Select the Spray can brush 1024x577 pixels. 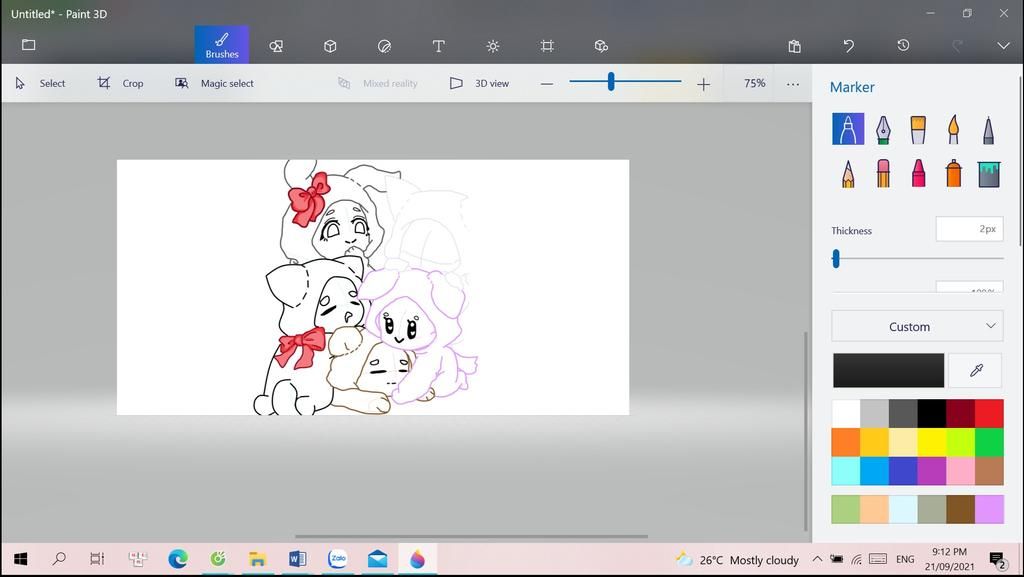click(x=953, y=174)
